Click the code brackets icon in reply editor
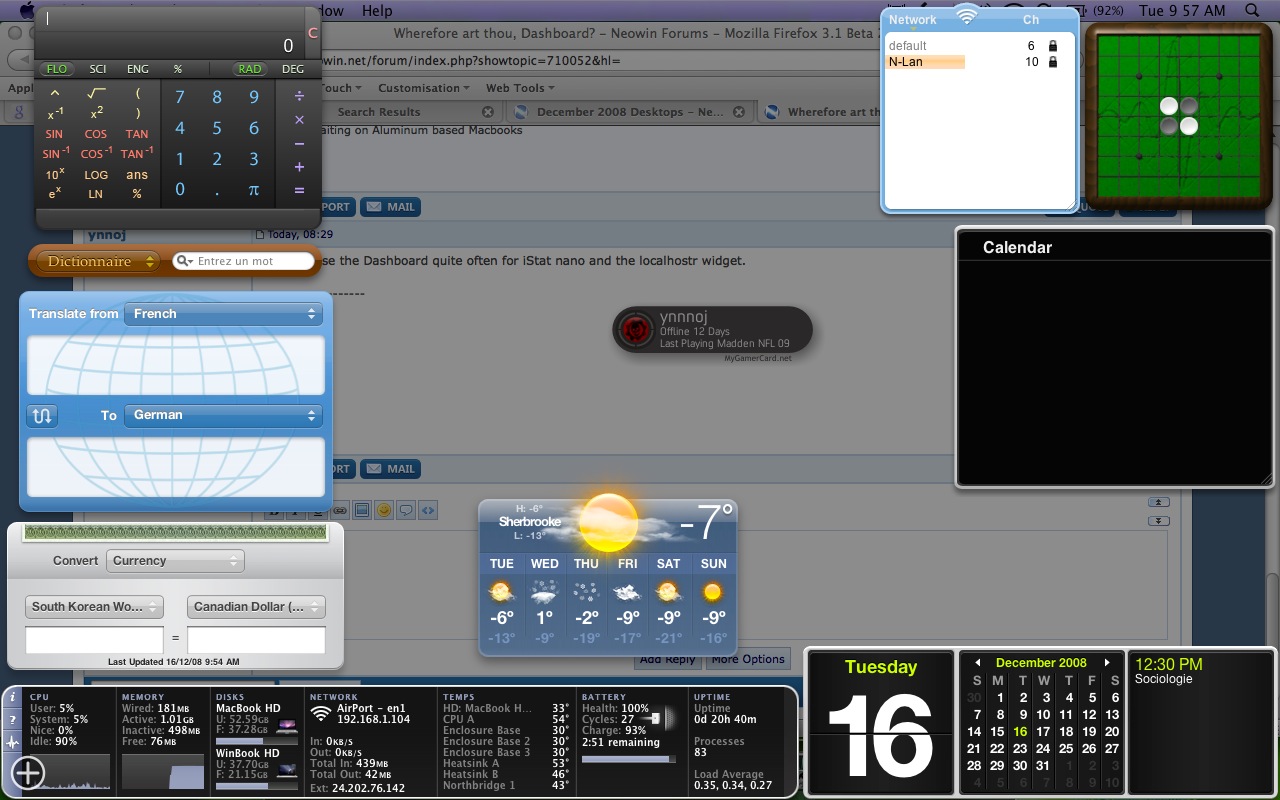1280x800 pixels. tap(428, 510)
